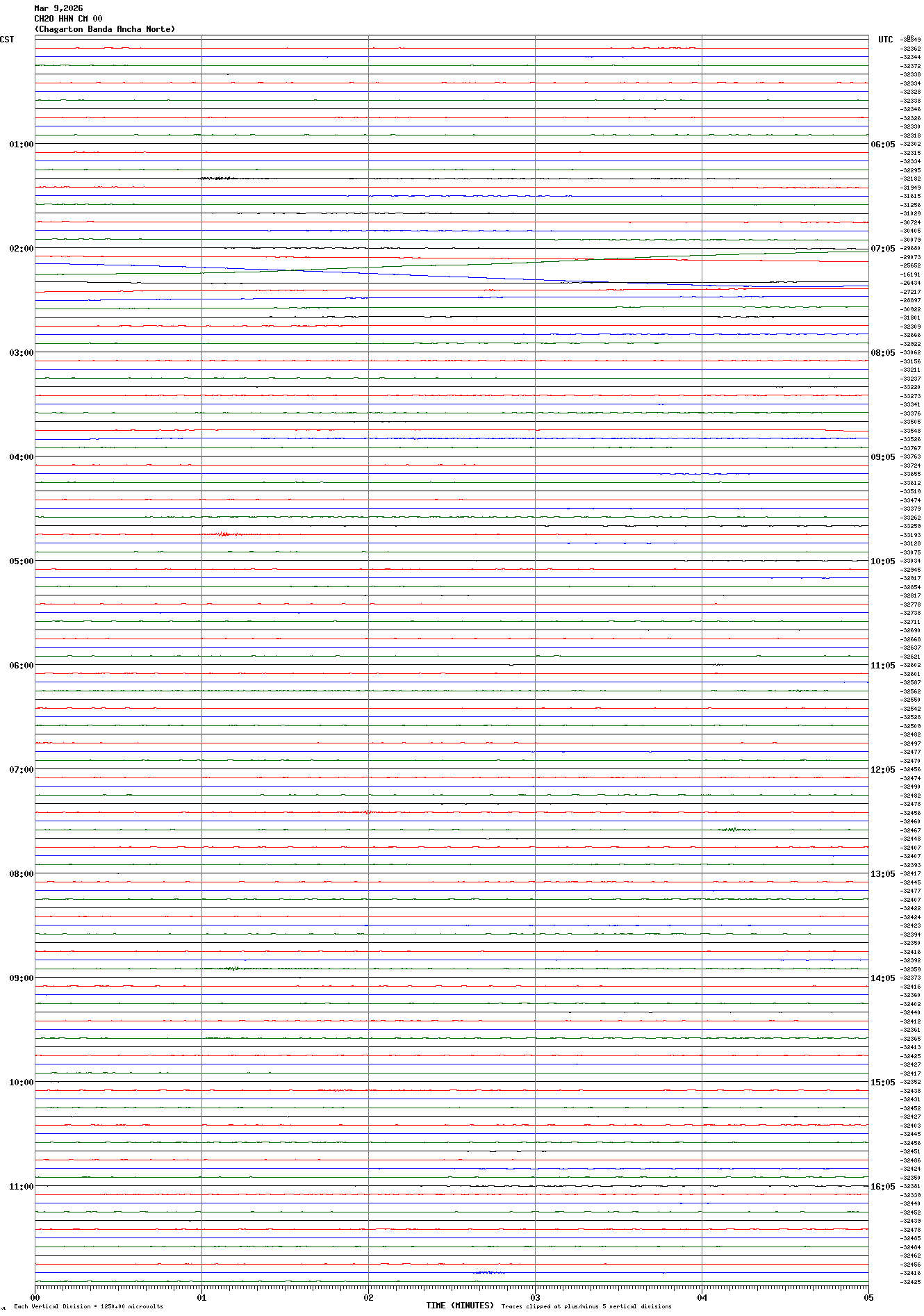
Task: Click the TIME (MINUTES) axis title
Action: click(x=460, y=1306)
